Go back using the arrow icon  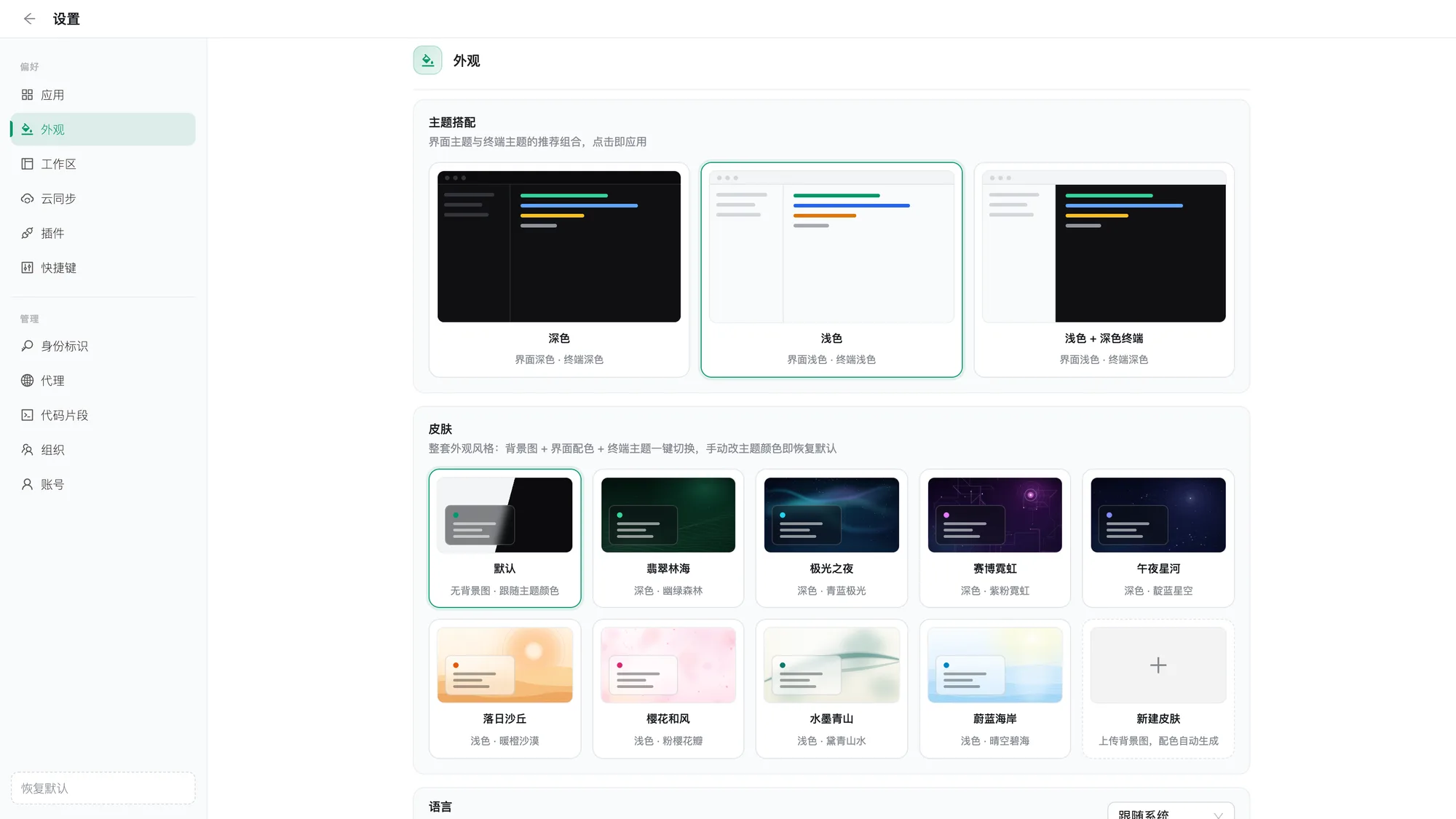[29, 19]
